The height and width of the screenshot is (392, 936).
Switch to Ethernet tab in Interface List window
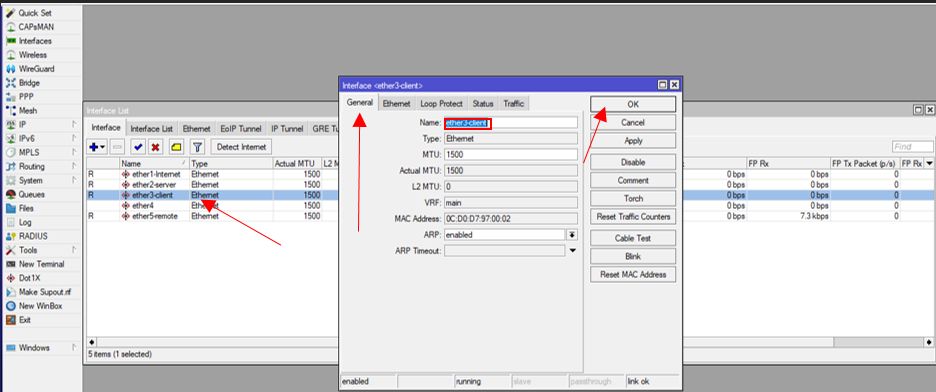196,128
